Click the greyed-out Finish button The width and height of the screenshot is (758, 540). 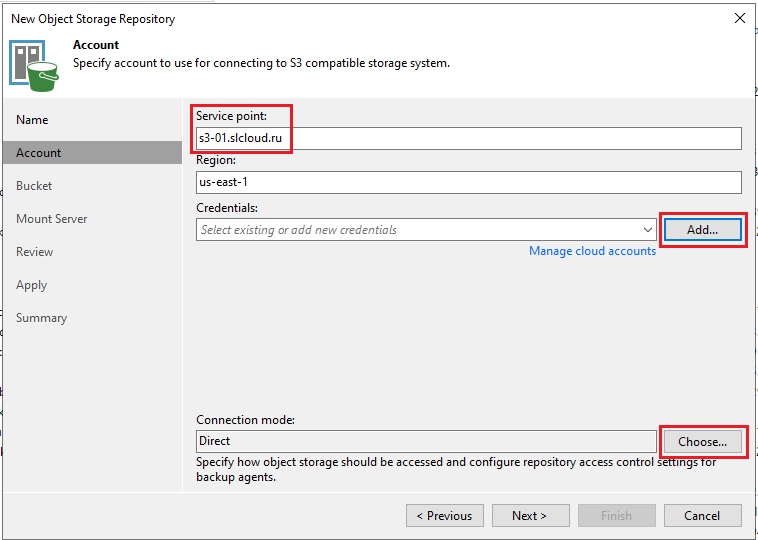tap(616, 516)
